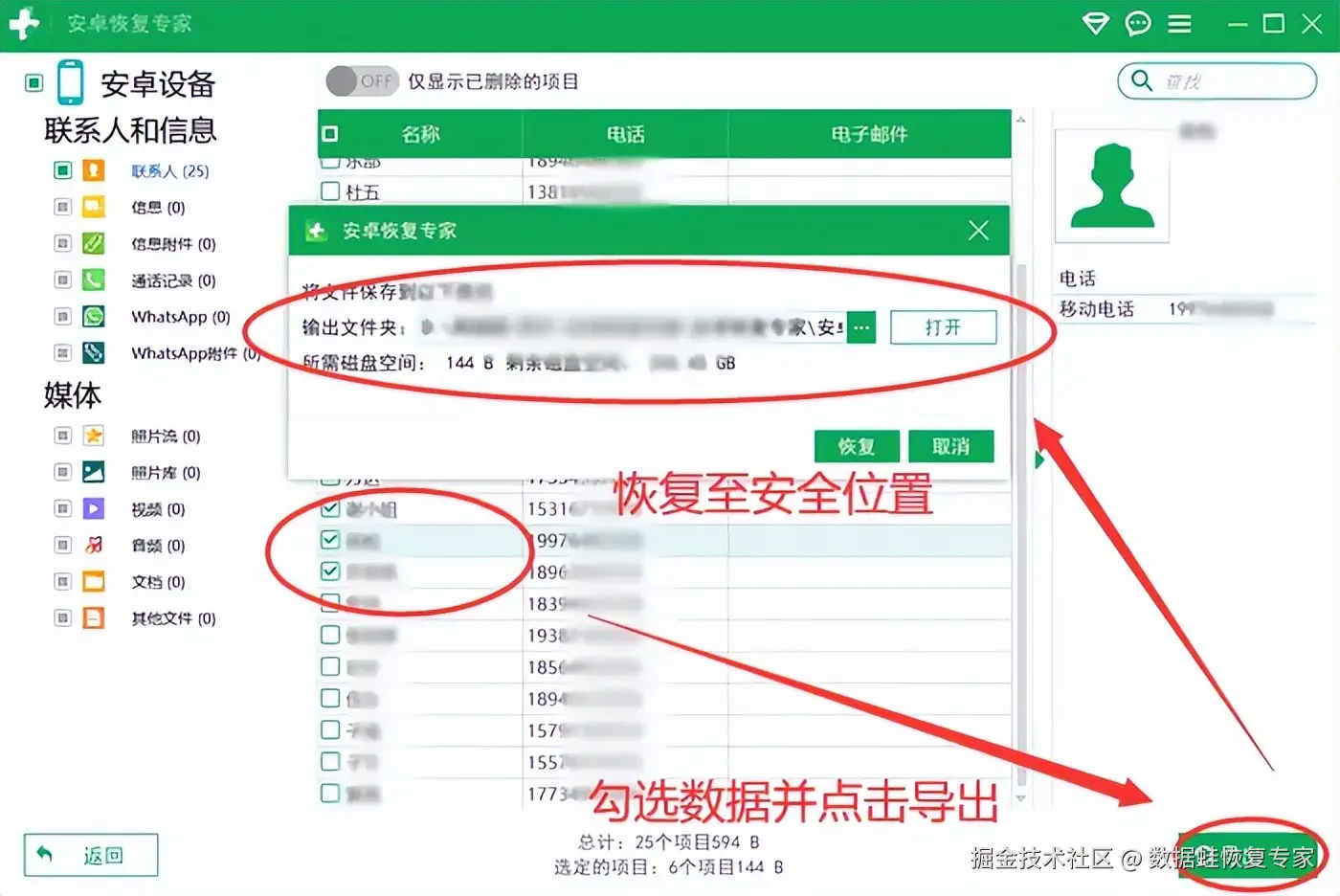The width and height of the screenshot is (1340, 896).
Task: Click the green 恢复 button in dialog
Action: (857, 446)
